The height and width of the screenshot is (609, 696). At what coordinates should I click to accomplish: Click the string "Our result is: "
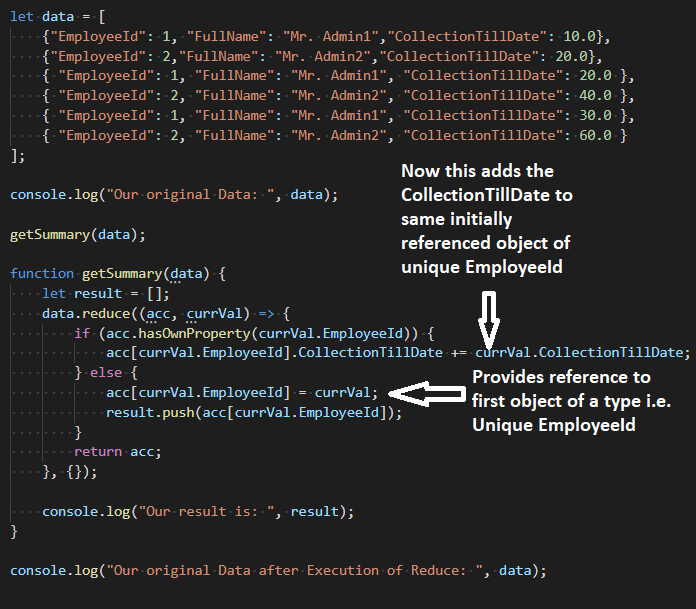[206, 511]
